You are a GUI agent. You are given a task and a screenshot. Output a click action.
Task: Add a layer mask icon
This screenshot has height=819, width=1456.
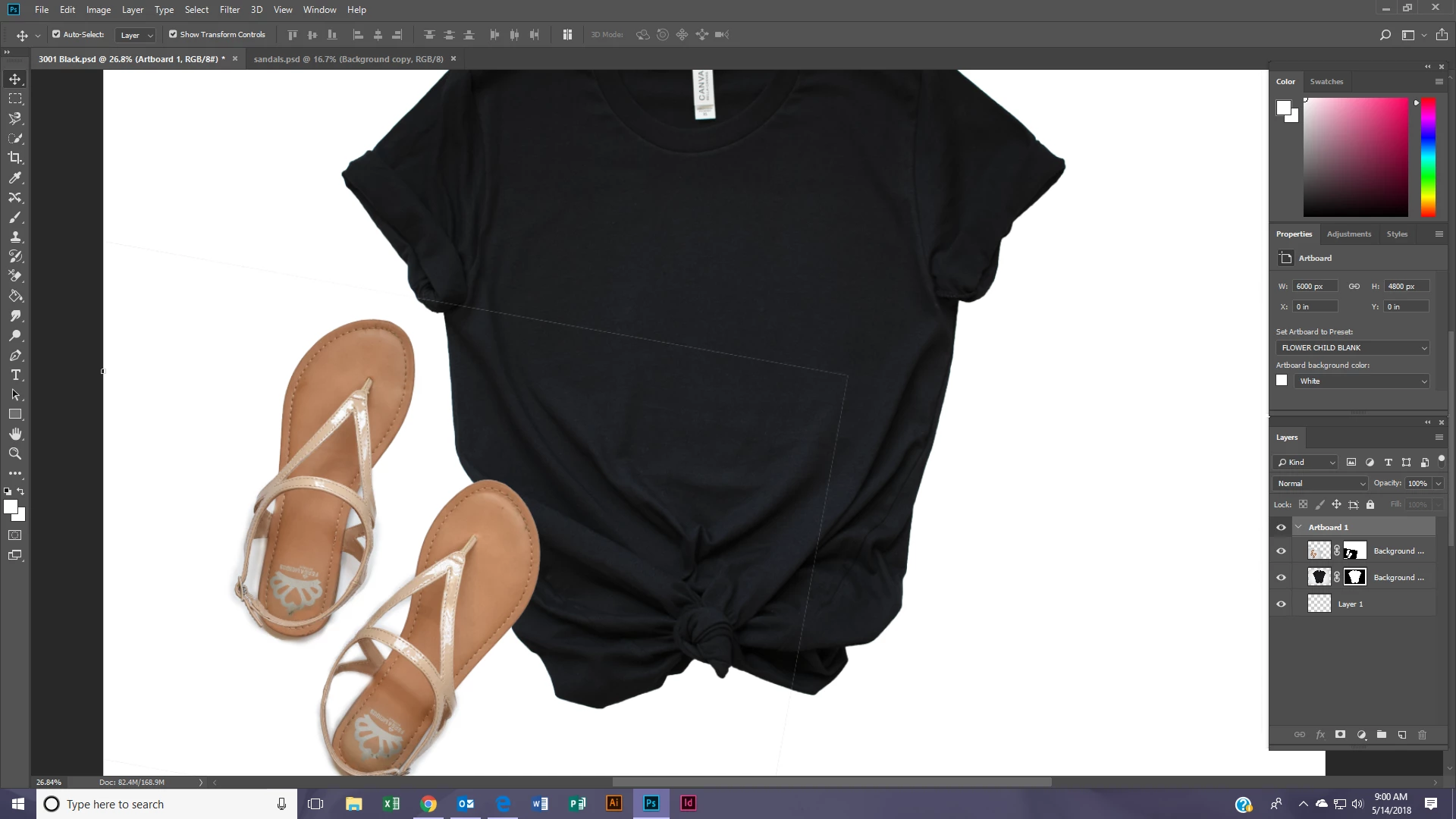click(x=1340, y=735)
